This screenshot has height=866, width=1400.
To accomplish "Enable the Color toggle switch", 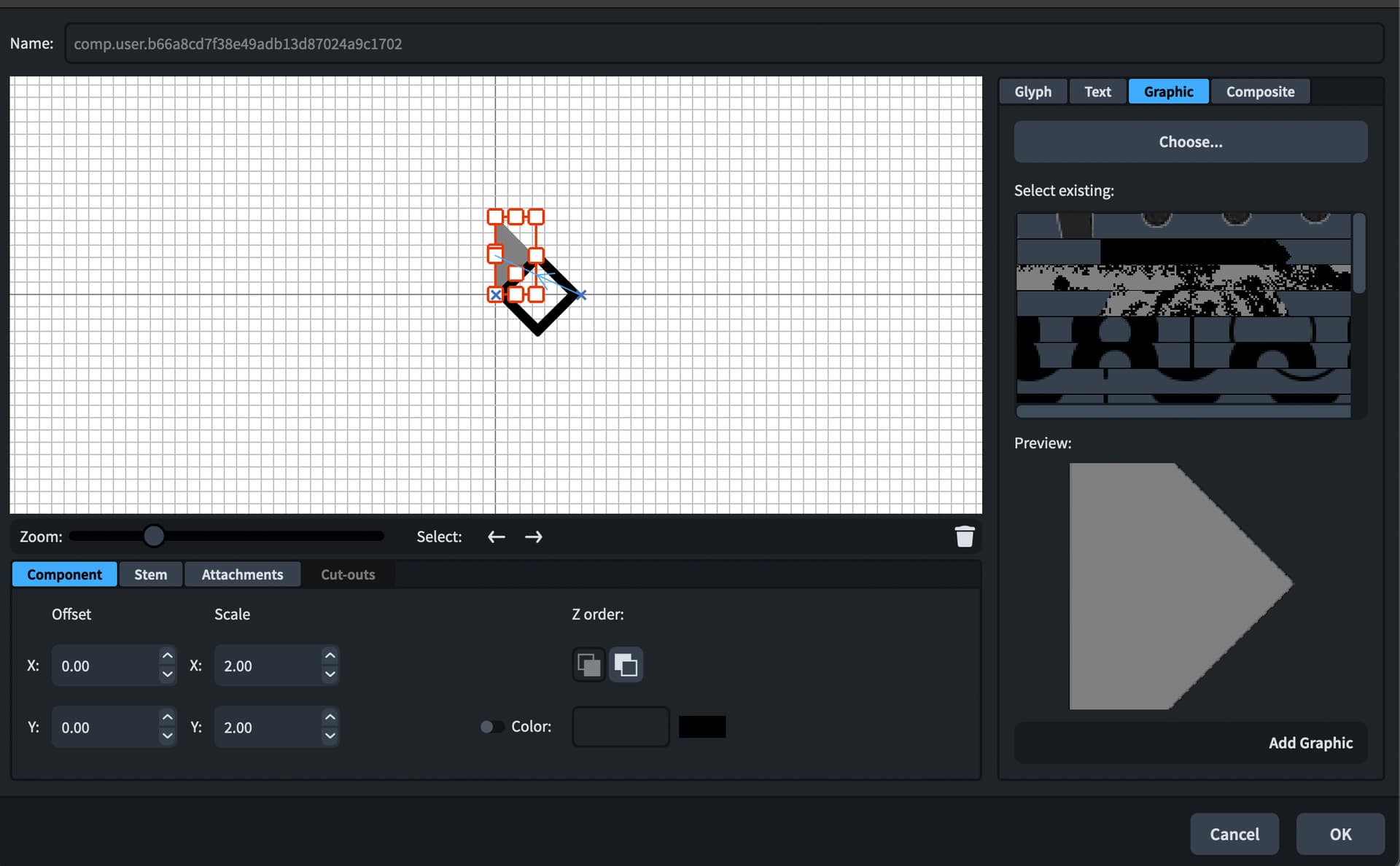I will coord(491,727).
